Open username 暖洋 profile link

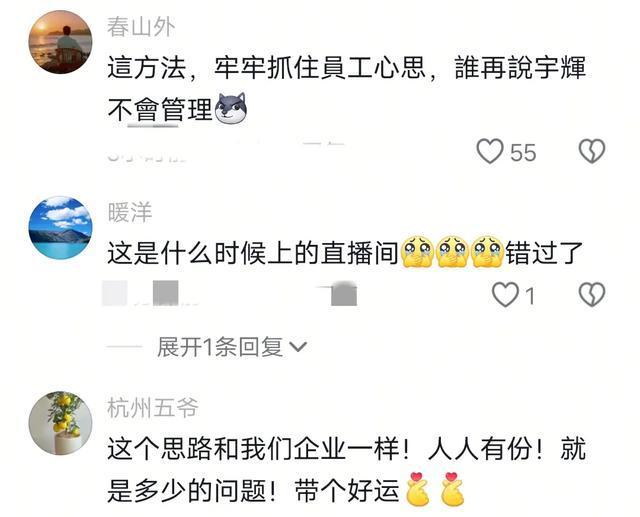[130, 212]
